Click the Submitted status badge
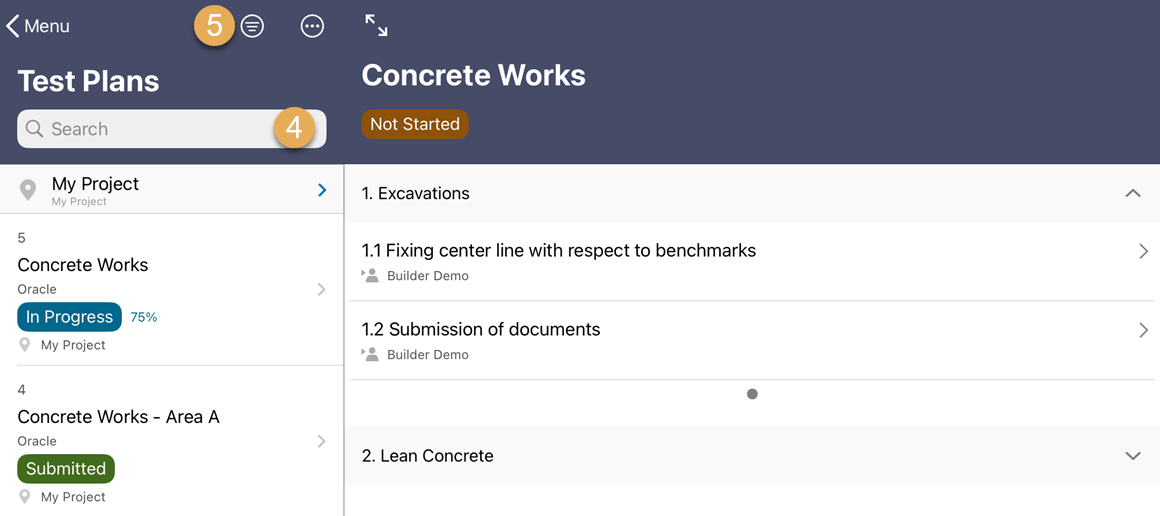The height and width of the screenshot is (516, 1160). [66, 469]
